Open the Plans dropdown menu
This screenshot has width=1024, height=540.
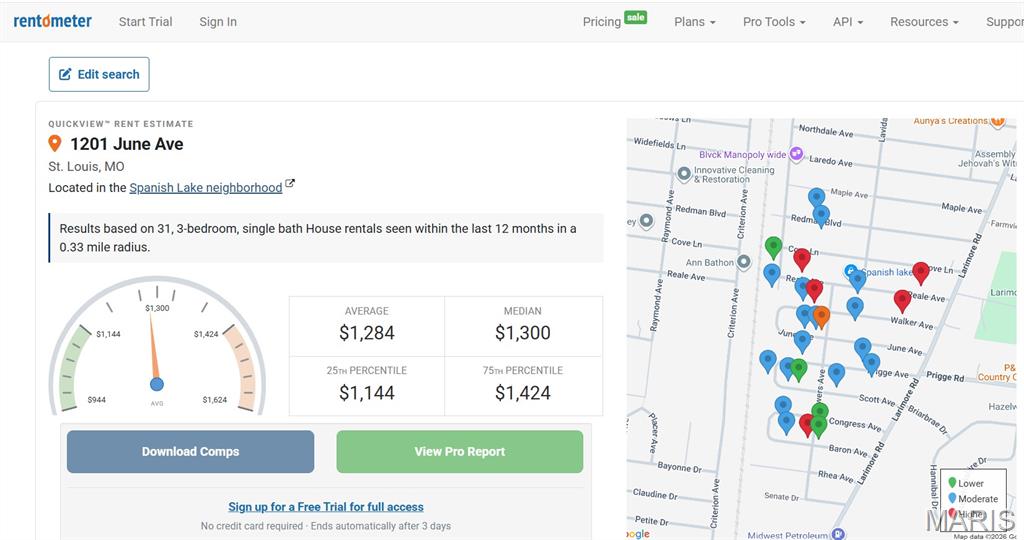coord(694,22)
